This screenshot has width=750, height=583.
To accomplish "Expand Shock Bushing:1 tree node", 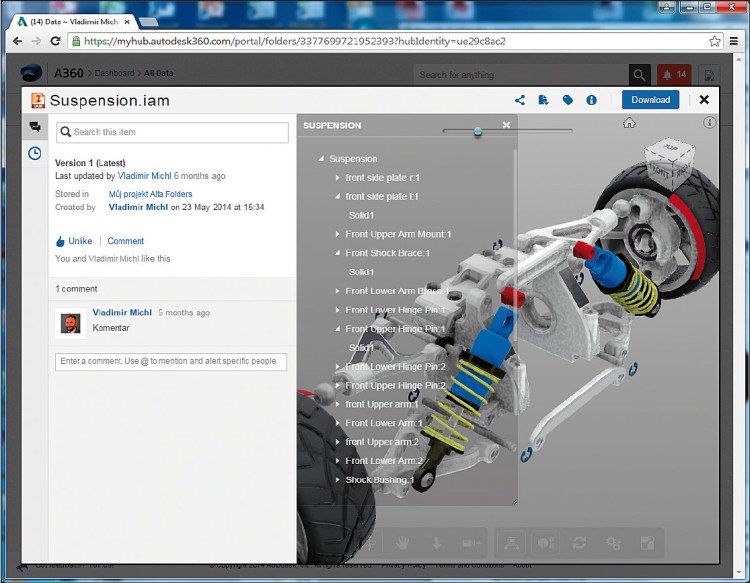I will 338,480.
